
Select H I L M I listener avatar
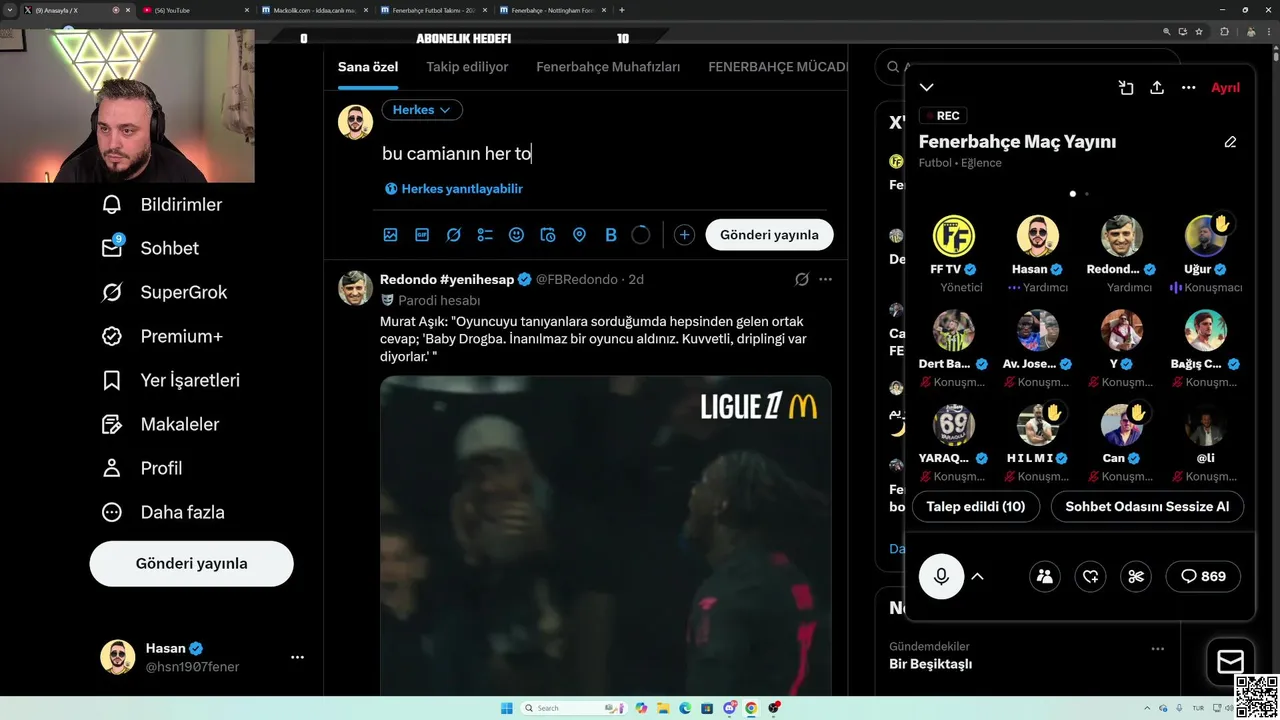tap(1037, 425)
